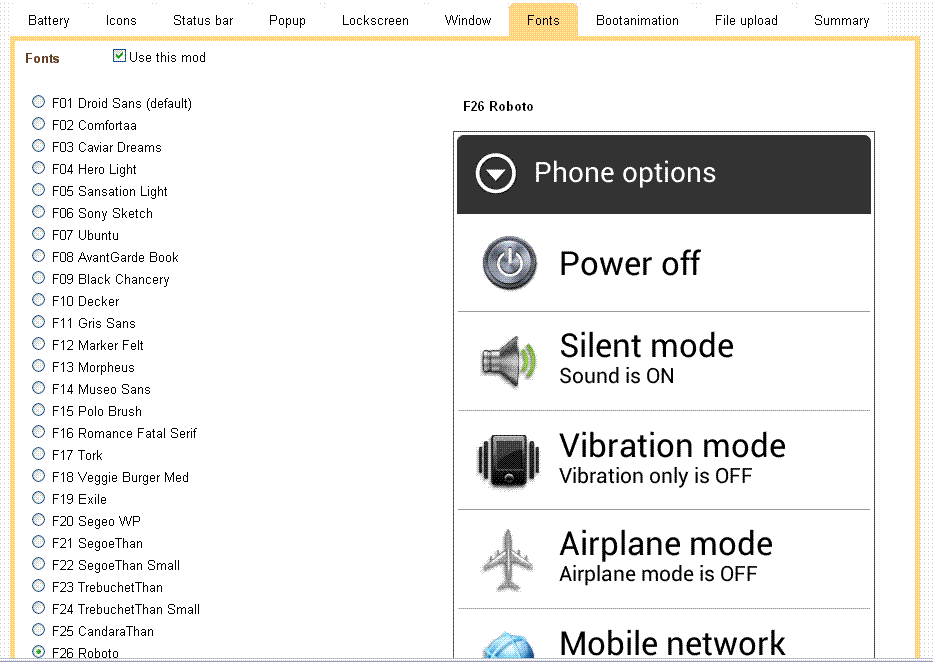Switch to the Status bar tab
The height and width of the screenshot is (662, 933).
point(203,21)
